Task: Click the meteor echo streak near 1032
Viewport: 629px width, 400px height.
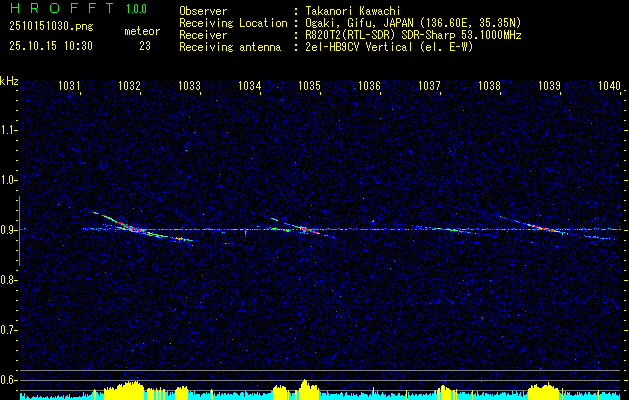Action: pyautogui.click(x=142, y=229)
